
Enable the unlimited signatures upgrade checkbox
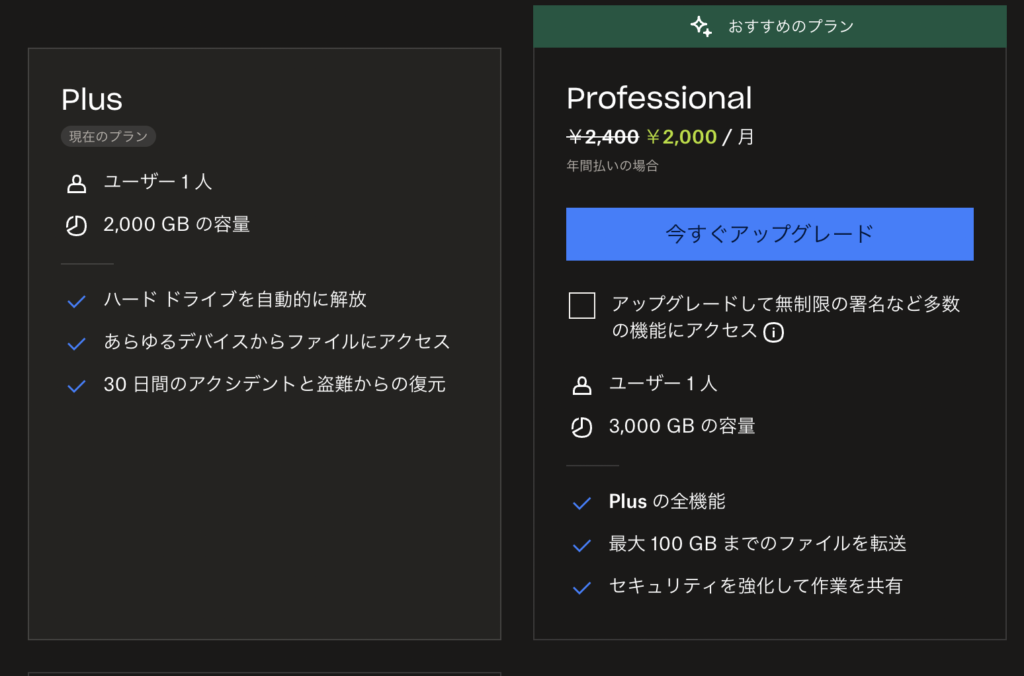(582, 306)
